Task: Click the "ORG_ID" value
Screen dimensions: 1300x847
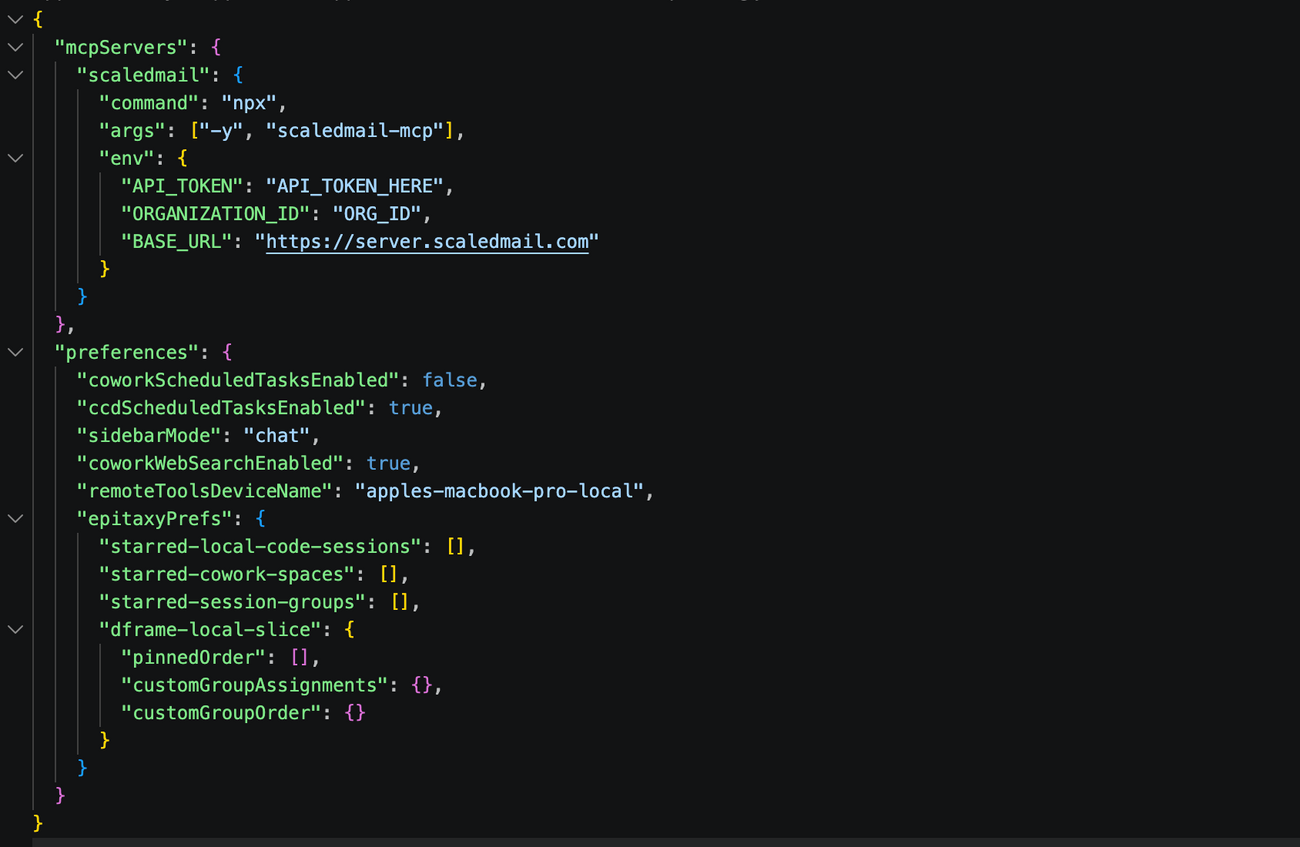Action: (x=377, y=214)
